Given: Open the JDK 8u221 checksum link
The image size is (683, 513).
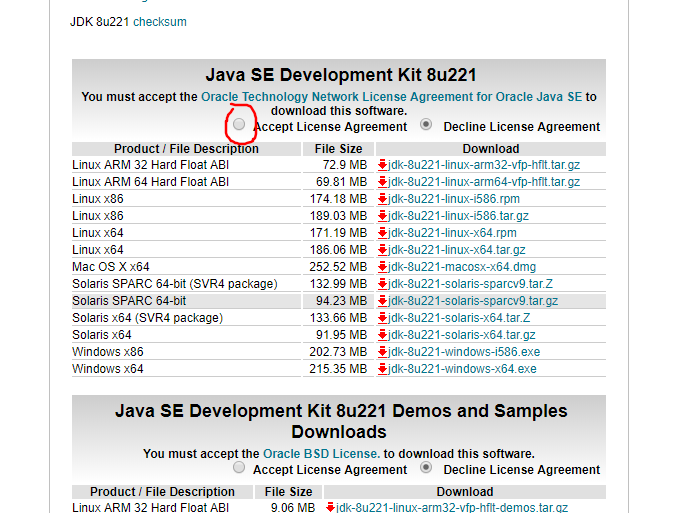Looking at the screenshot, I should pyautogui.click(x=160, y=22).
